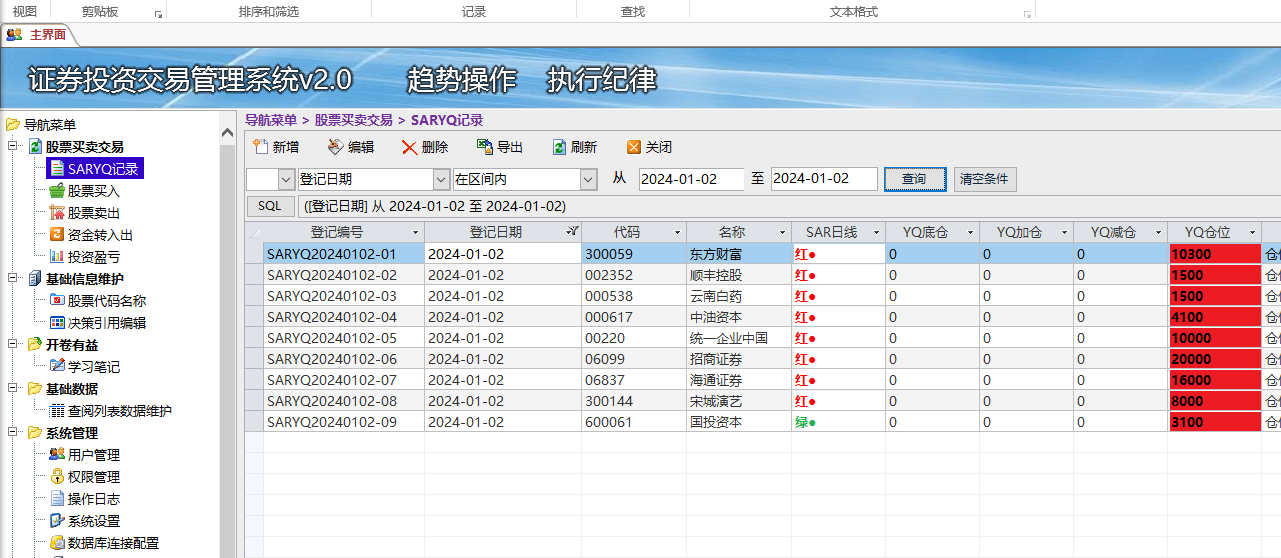This screenshot has height=558, width=1281.
Task: Click the row selector for SARYQ20240102-09
Action: 254,422
